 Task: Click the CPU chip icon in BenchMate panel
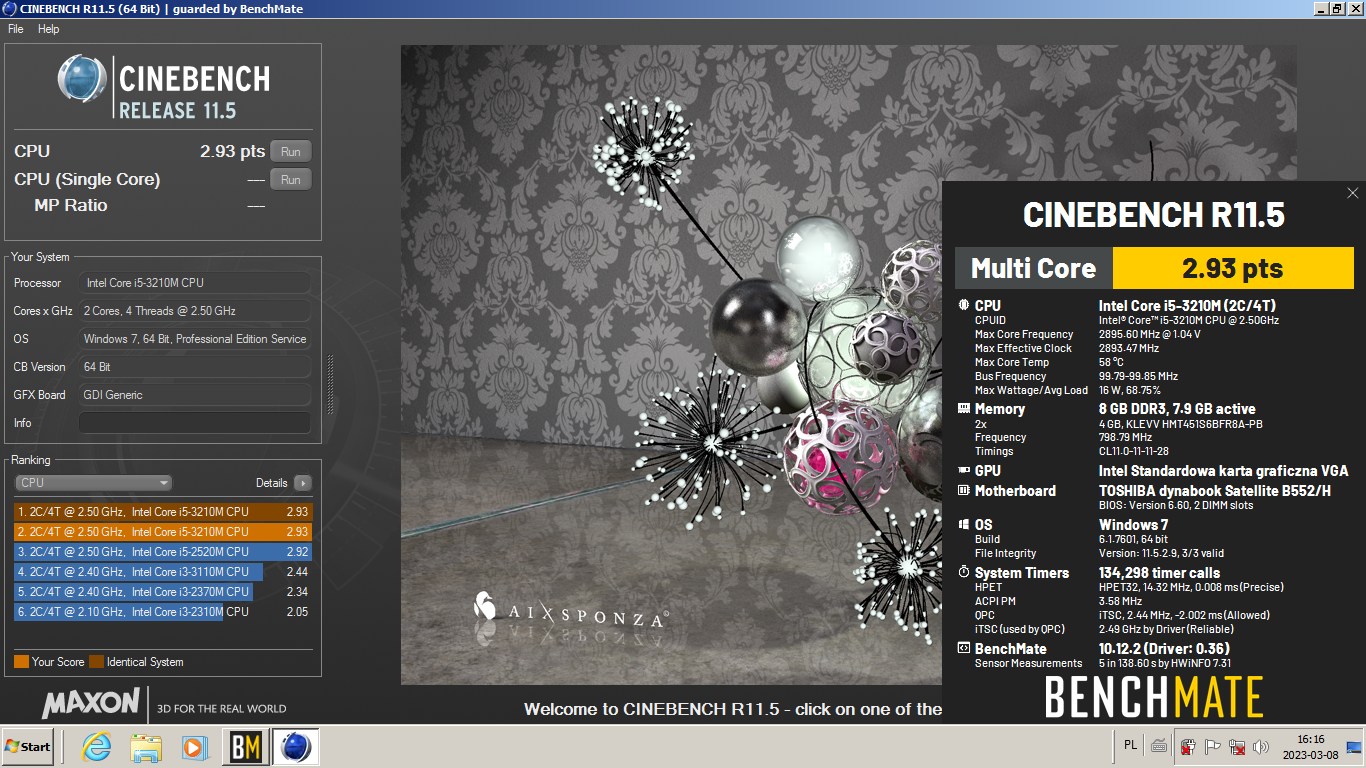click(x=964, y=305)
